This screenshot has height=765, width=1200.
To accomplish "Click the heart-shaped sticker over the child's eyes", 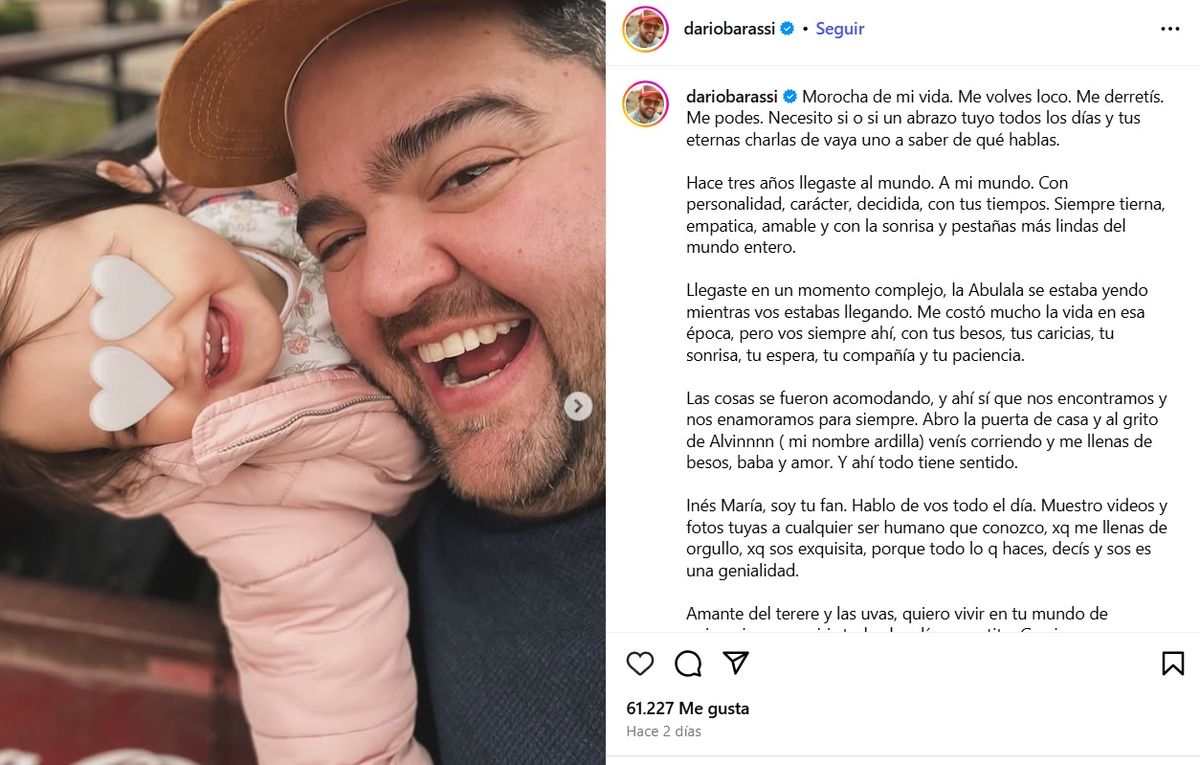I will click(x=133, y=342).
